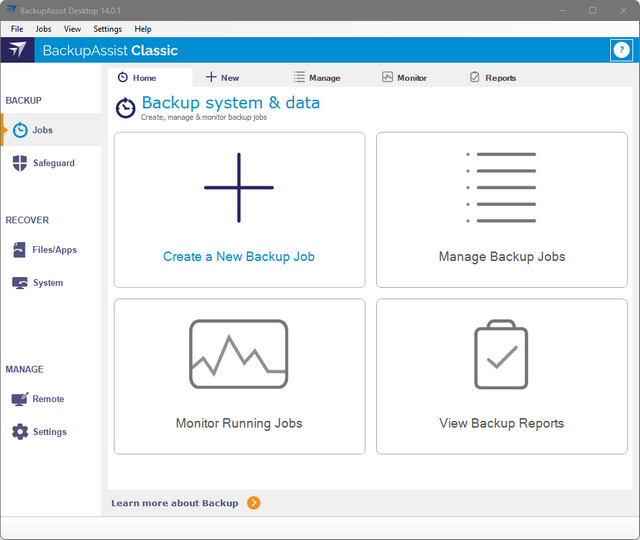Open Jobs in the Backup sidebar
Screen dimensions: 640x540
(42, 130)
